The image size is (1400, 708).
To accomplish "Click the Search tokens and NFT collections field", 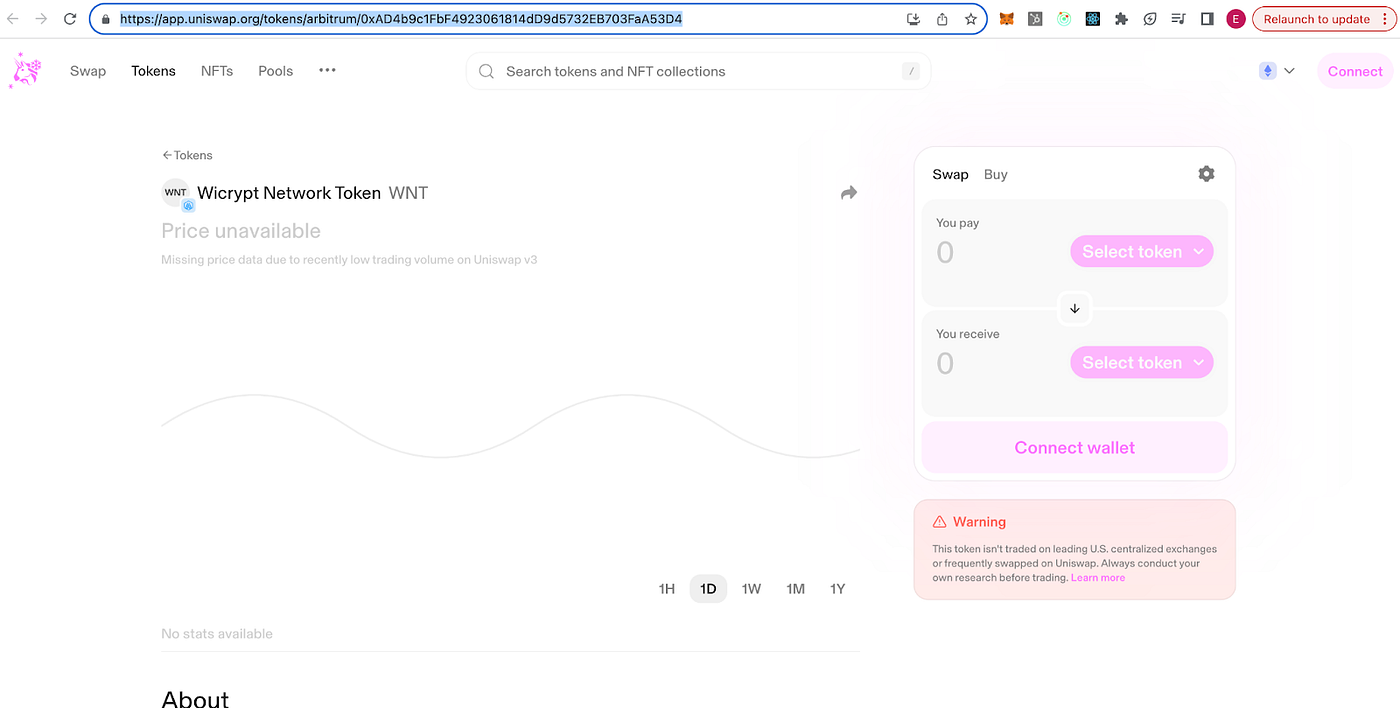I will (x=698, y=71).
